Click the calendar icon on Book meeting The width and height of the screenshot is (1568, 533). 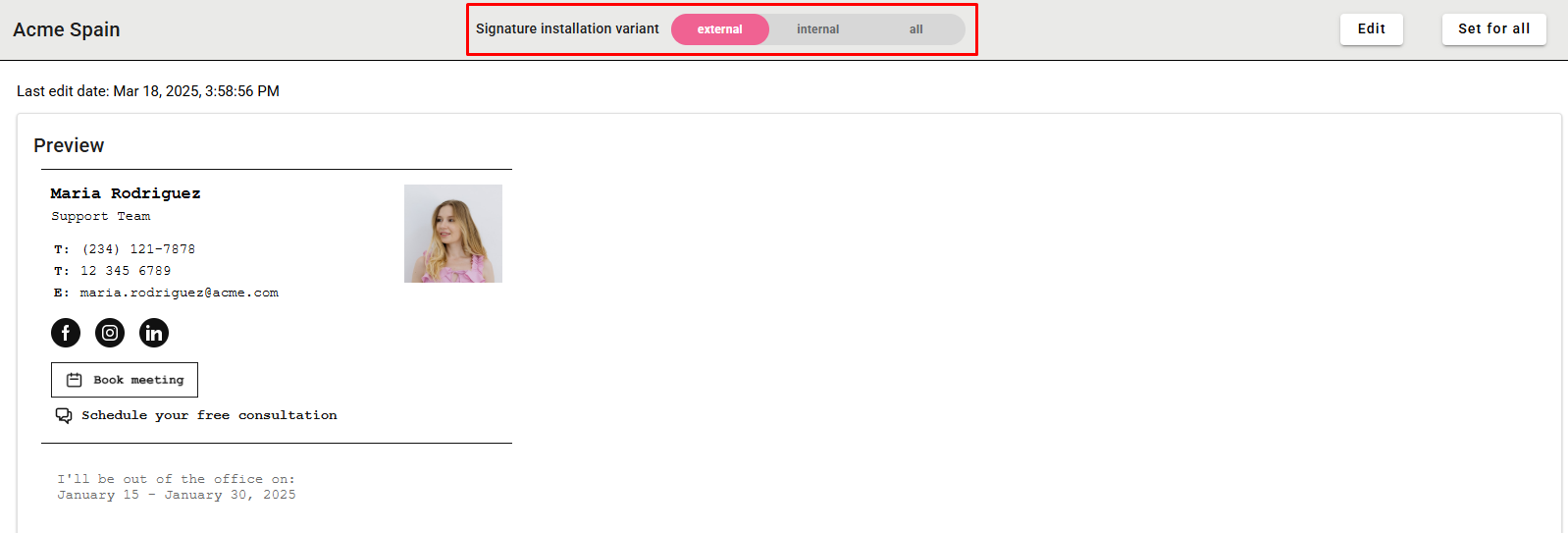tap(74, 380)
